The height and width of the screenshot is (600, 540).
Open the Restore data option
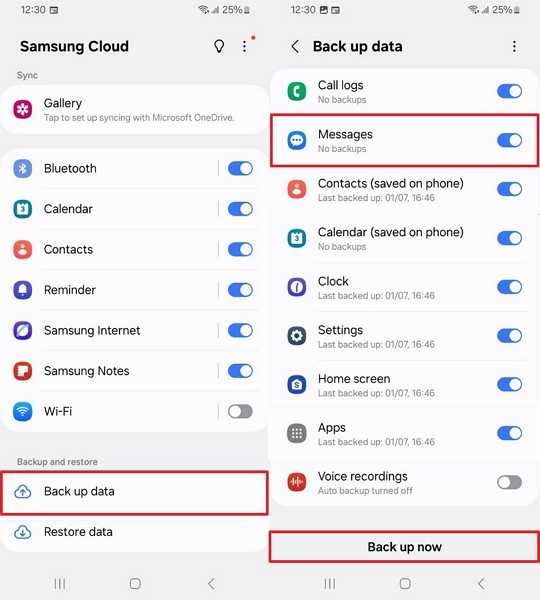[x=134, y=532]
